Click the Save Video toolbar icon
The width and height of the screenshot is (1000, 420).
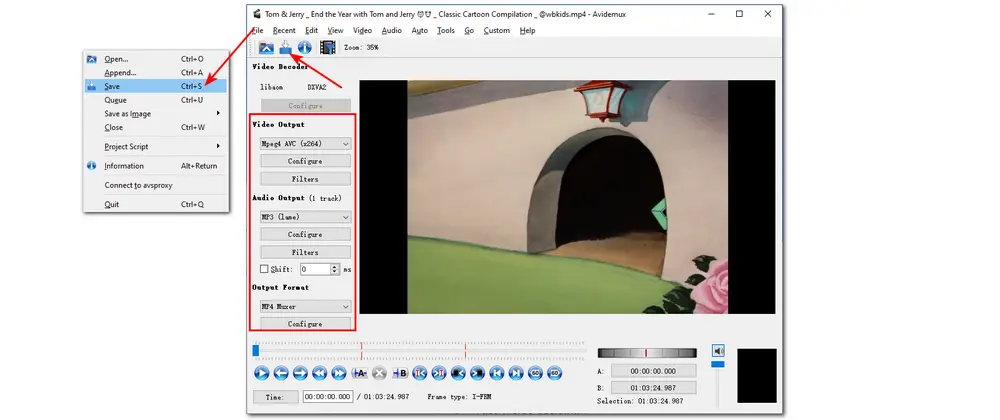coord(285,47)
